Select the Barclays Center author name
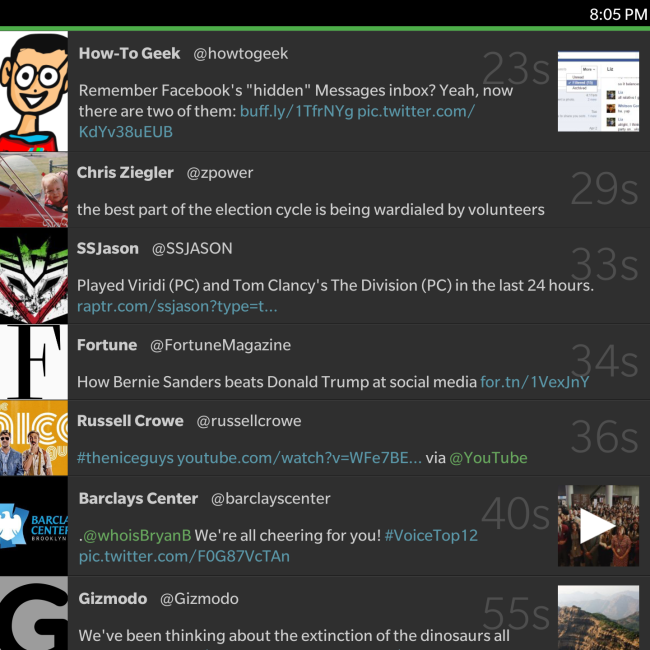Image resolution: width=650 pixels, height=650 pixels. click(x=138, y=498)
